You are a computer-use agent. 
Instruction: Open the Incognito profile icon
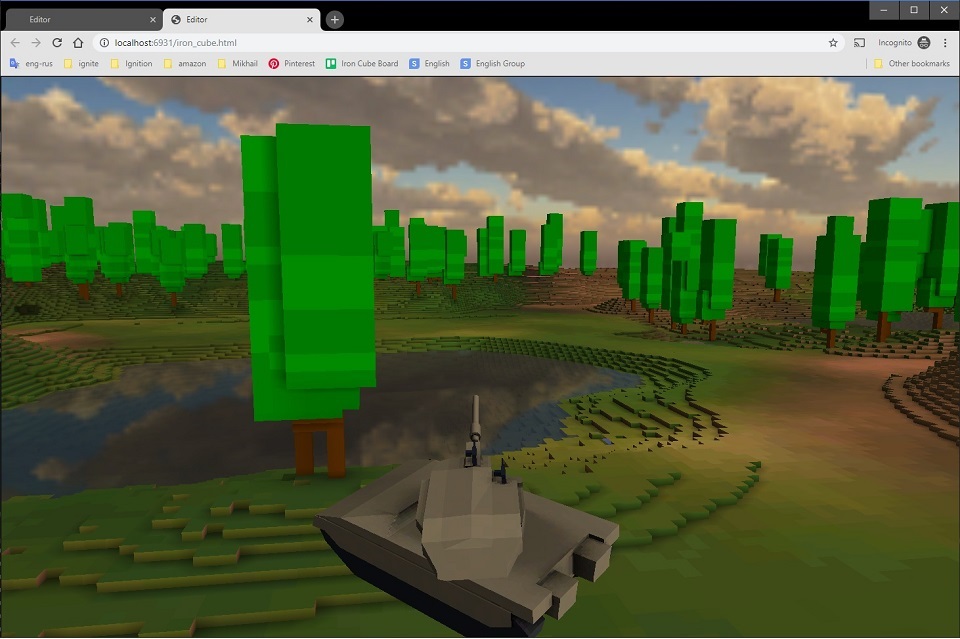[x=923, y=43]
